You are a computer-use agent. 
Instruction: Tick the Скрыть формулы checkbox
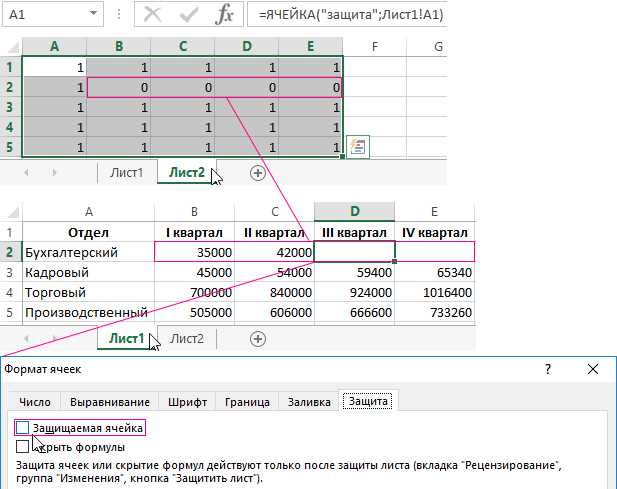[x=22, y=447]
